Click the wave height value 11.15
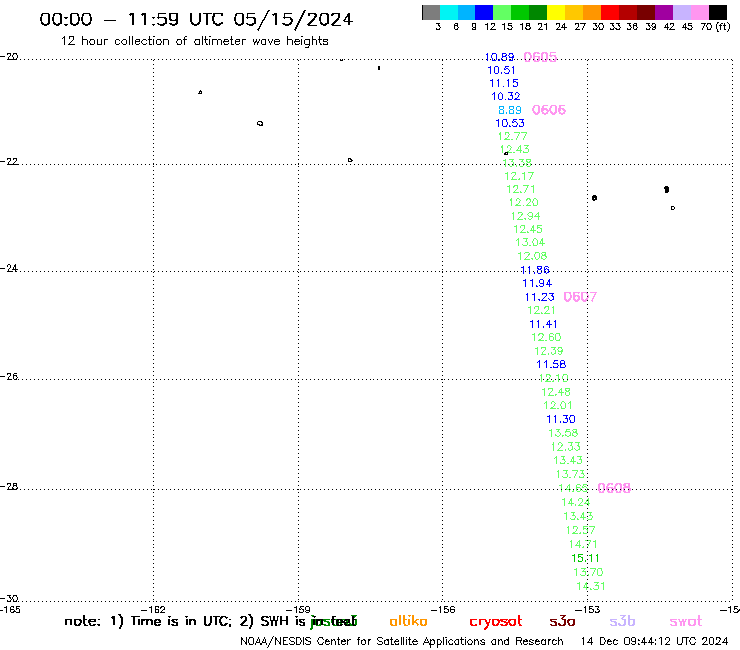The image size is (740, 650). (504, 84)
